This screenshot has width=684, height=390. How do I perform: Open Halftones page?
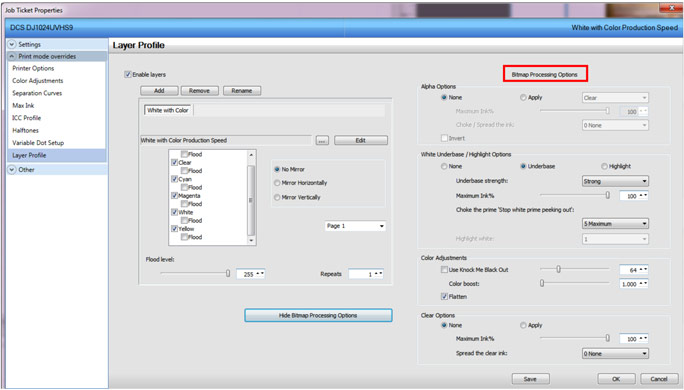[x=25, y=130]
